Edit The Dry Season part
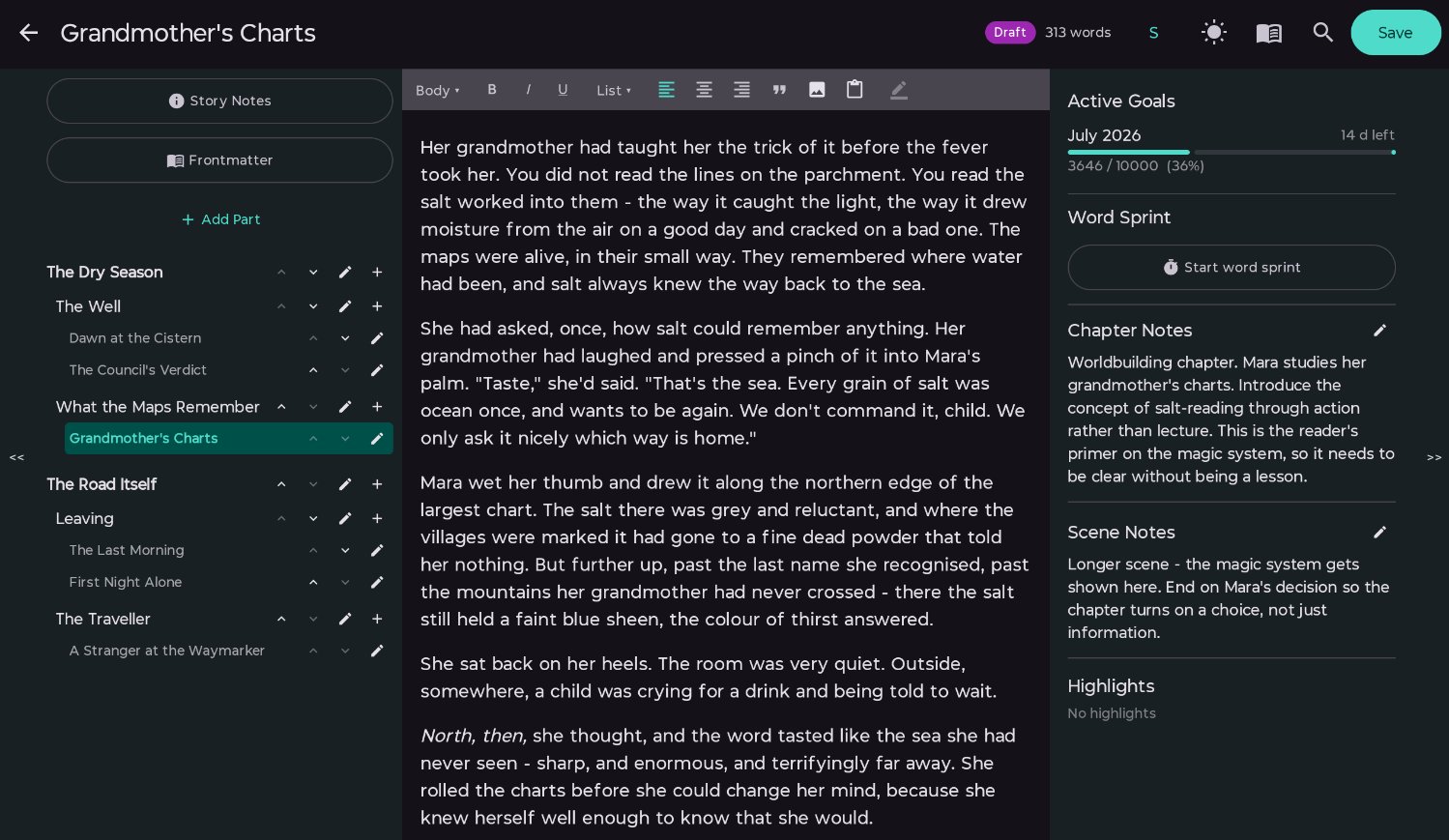This screenshot has height=840, width=1449. (x=345, y=273)
